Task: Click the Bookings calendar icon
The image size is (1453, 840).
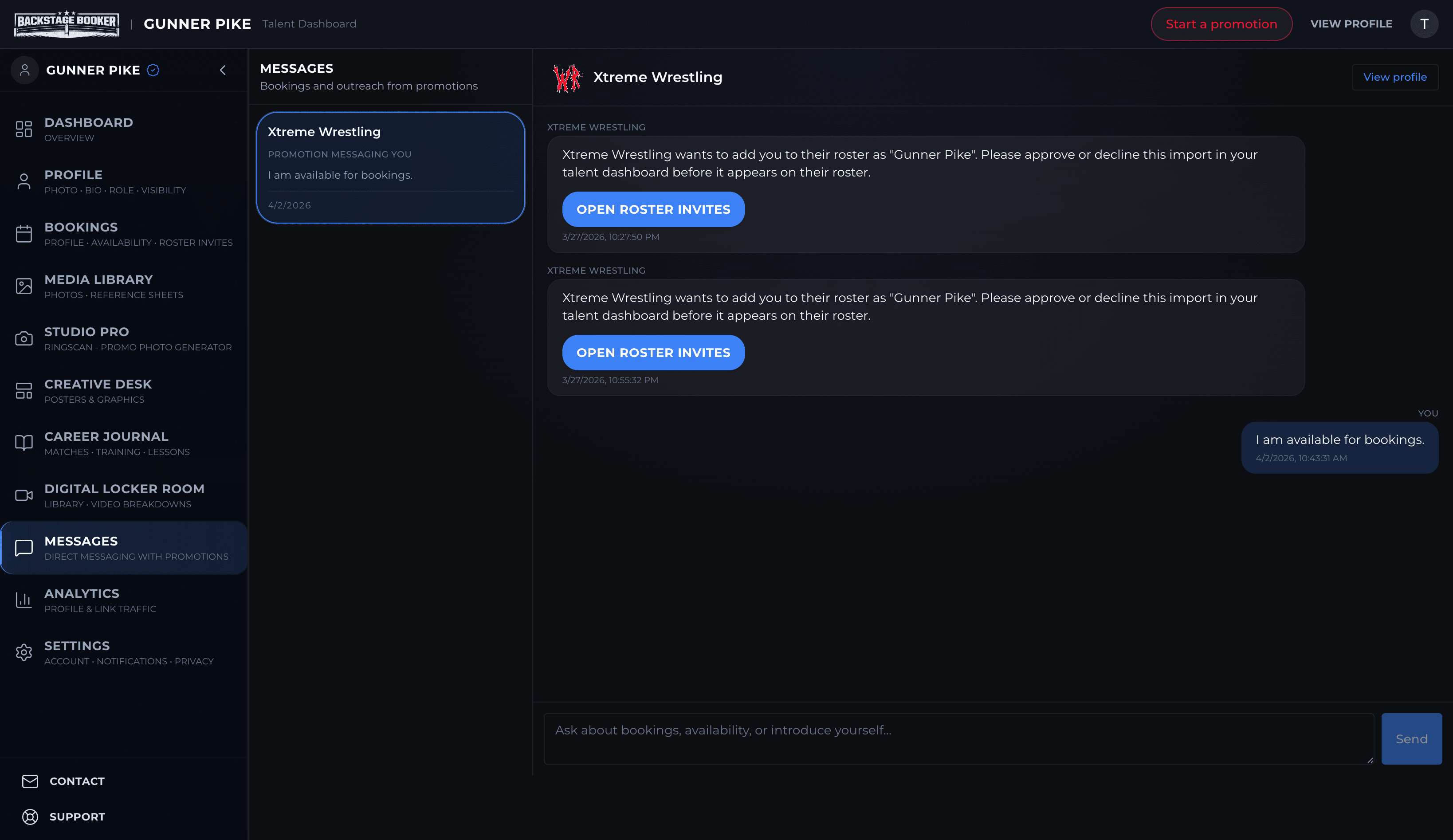Action: point(24,233)
